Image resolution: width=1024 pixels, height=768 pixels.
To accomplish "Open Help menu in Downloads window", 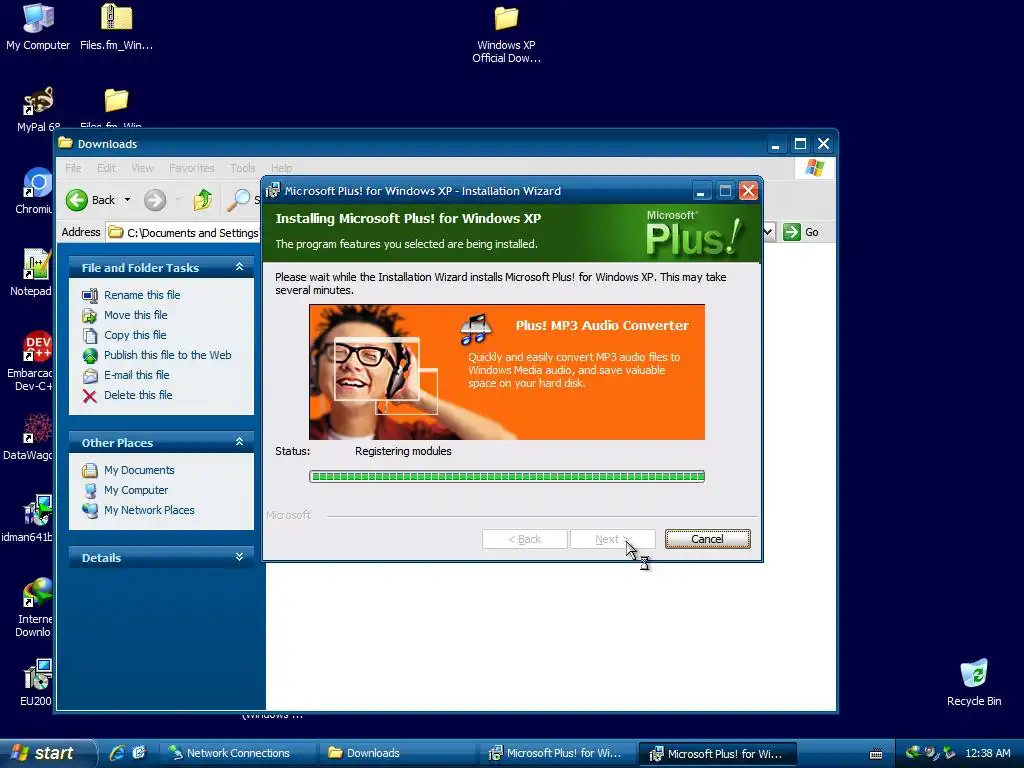I will pyautogui.click(x=281, y=168).
